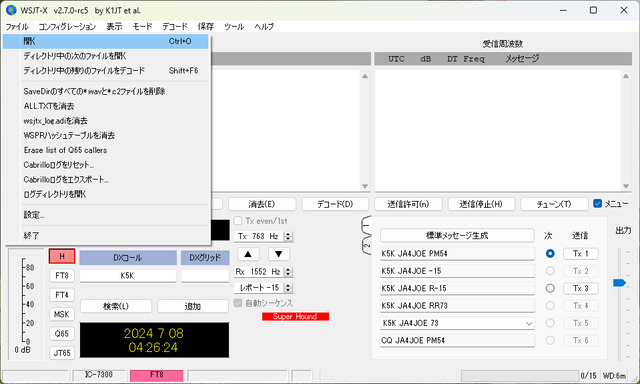
Task: Choose Cabrilloログをリセット entry
Action: [x=106, y=165]
